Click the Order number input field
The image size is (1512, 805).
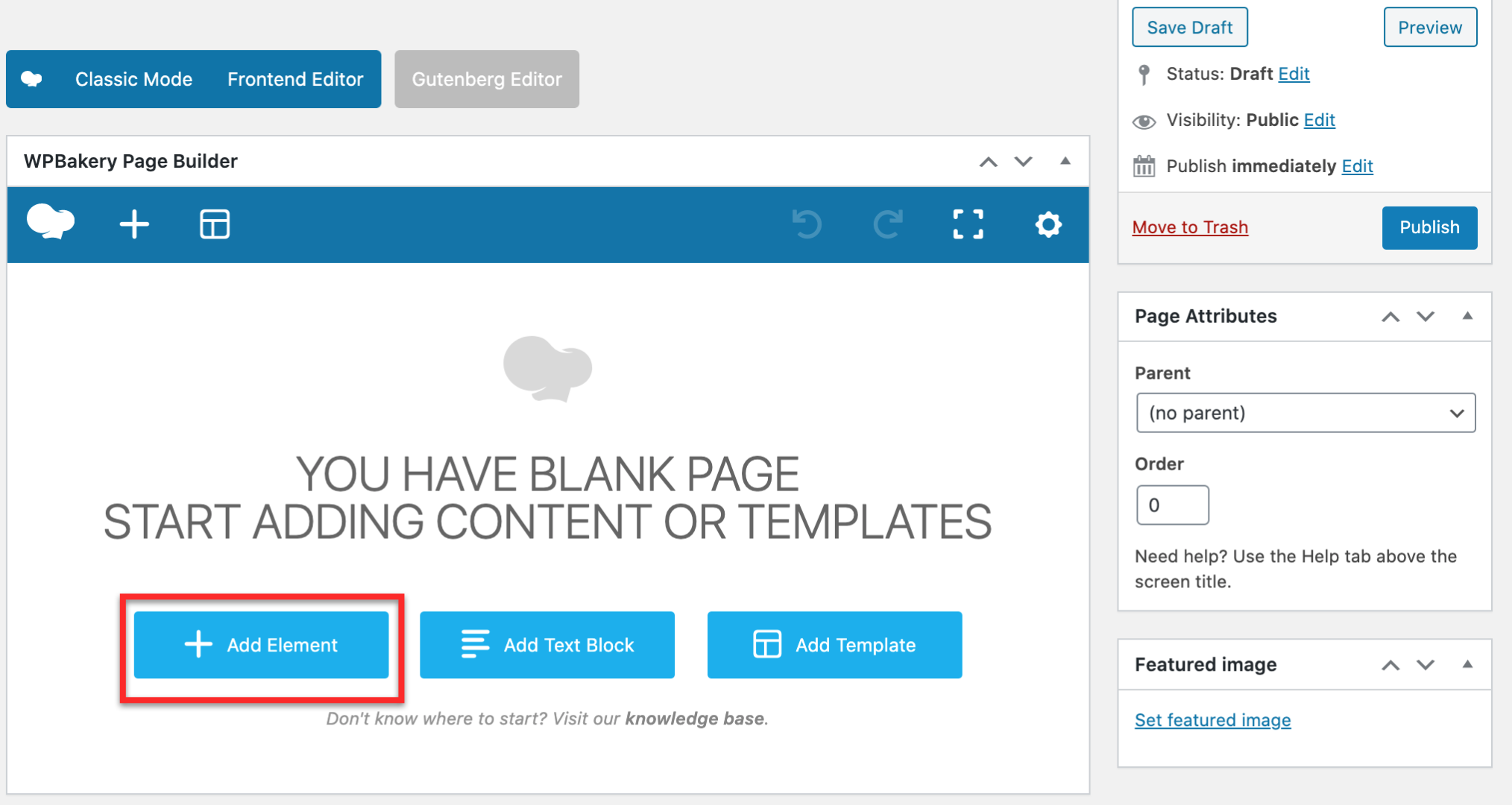pyautogui.click(x=1172, y=505)
